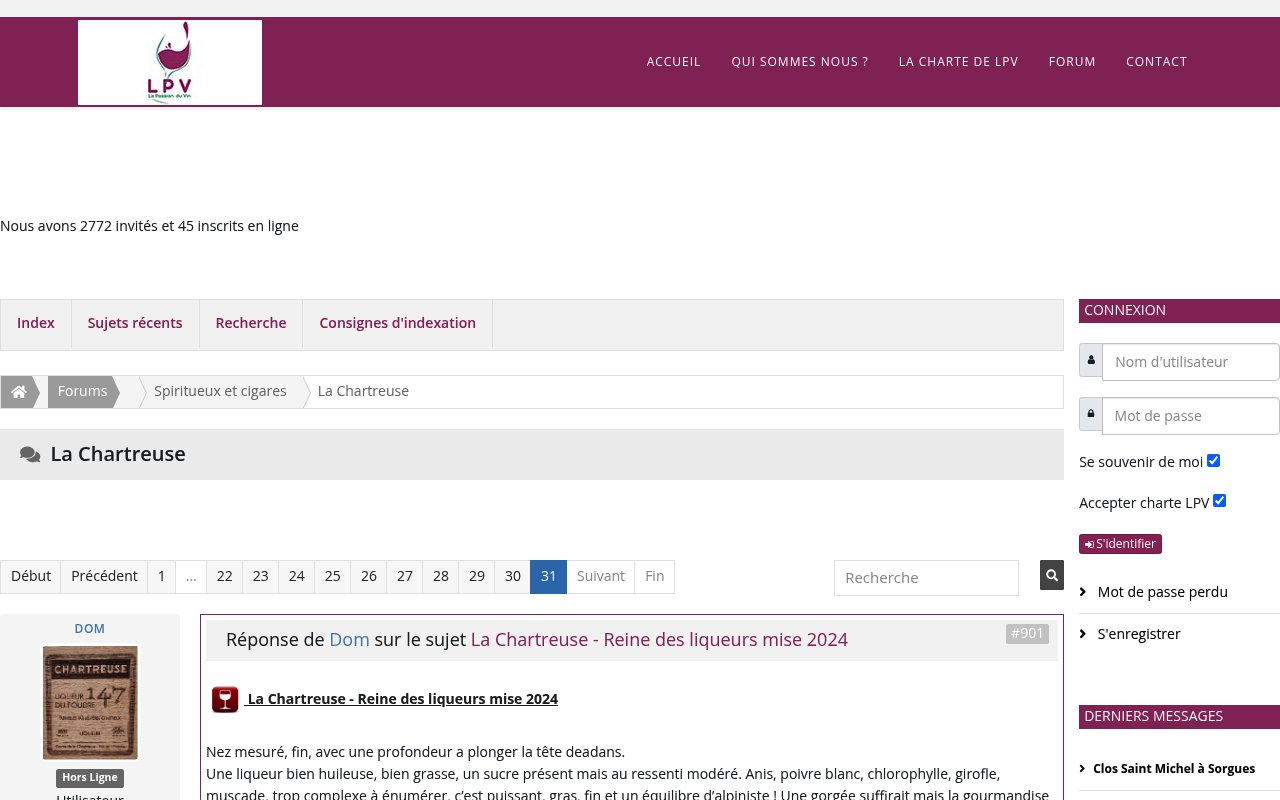Image resolution: width=1280 pixels, height=800 pixels.
Task: Click 'Dom' author link in post header
Action: tap(349, 640)
